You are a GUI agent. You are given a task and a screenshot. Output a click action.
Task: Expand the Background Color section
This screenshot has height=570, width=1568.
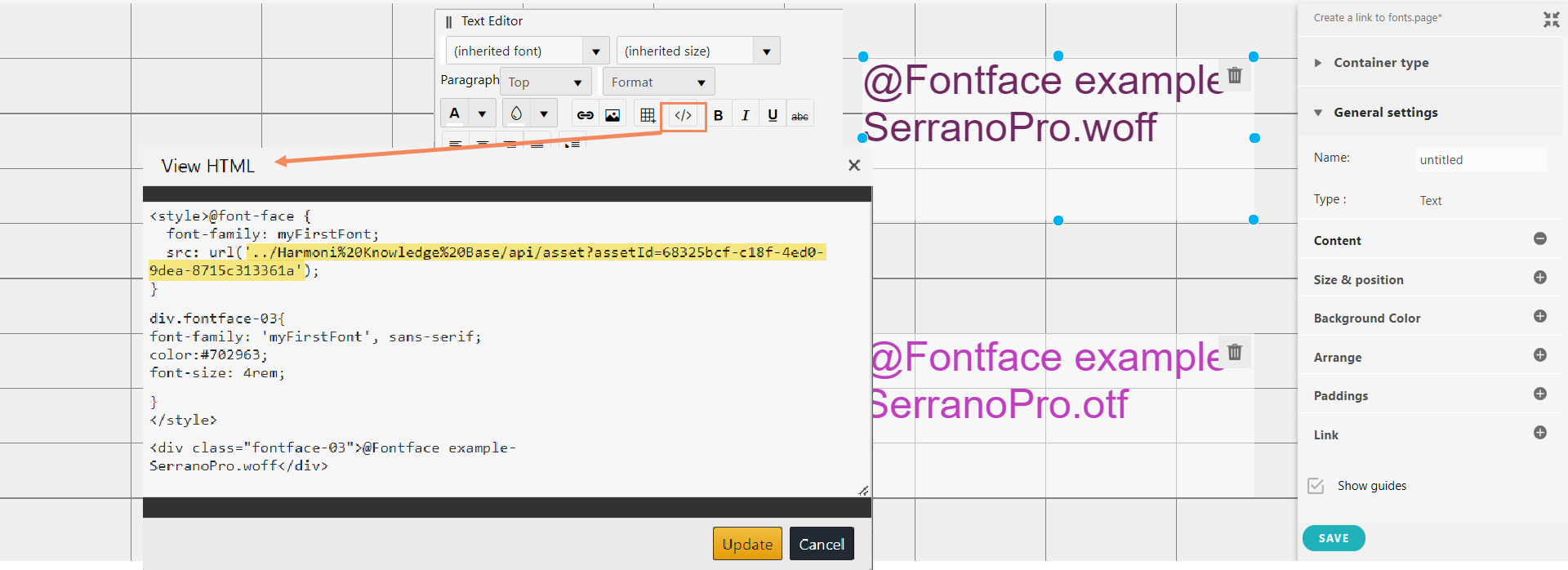tap(1540, 316)
